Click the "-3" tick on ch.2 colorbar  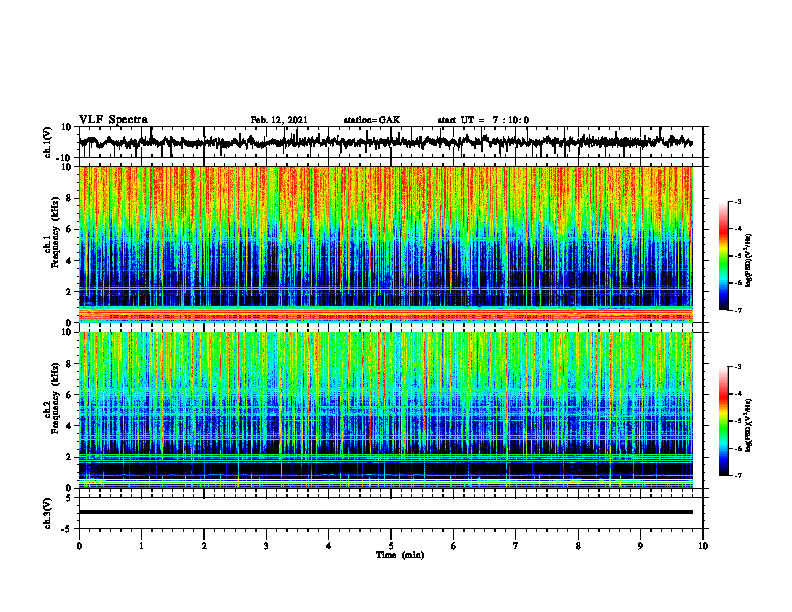click(x=737, y=367)
